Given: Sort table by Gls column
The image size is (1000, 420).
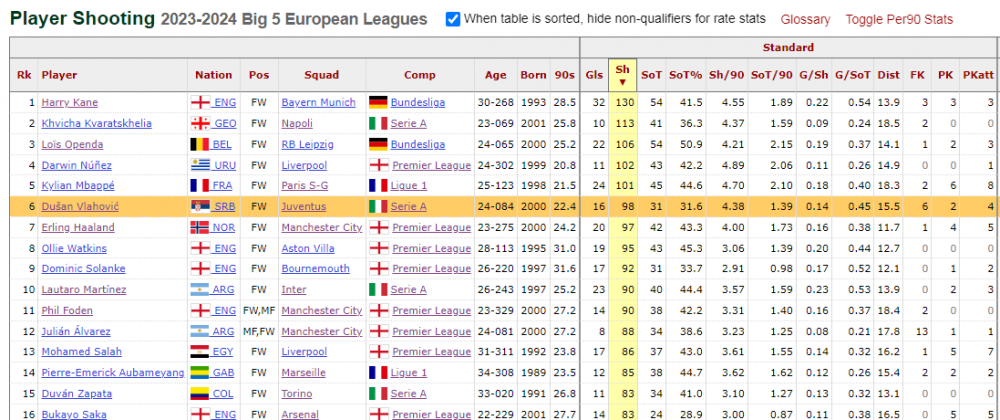Looking at the screenshot, I should click(594, 75).
